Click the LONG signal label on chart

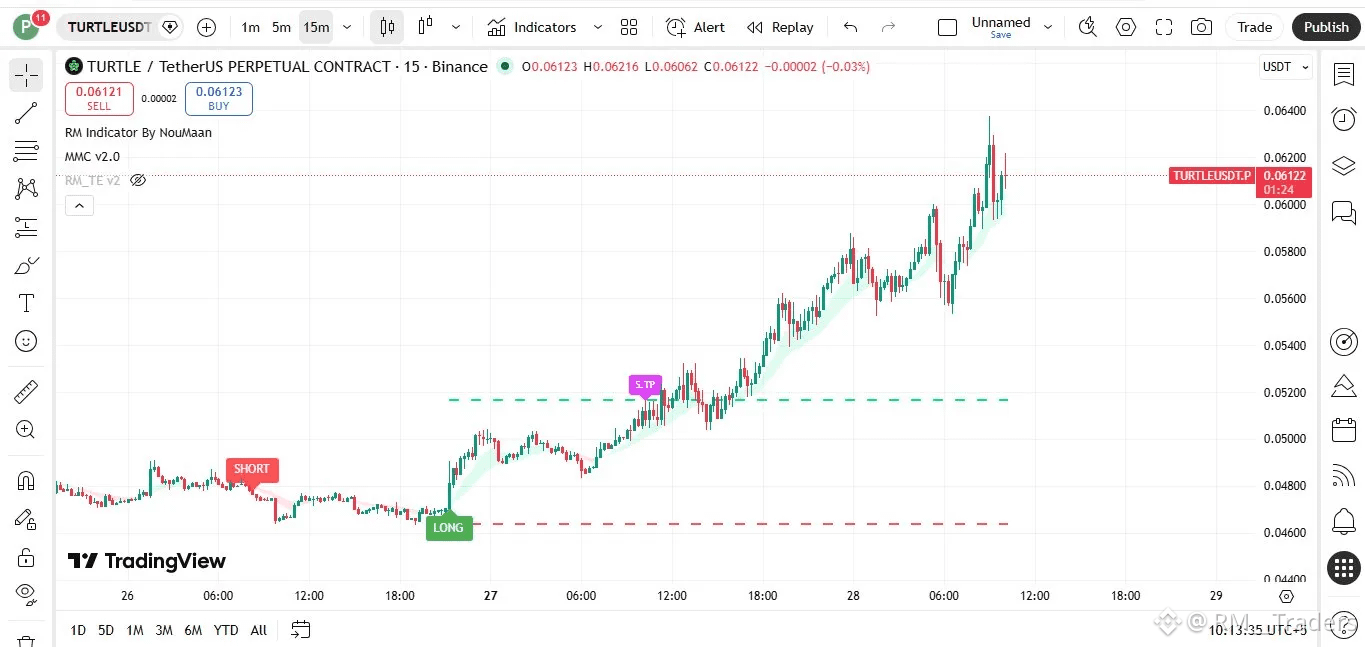tap(449, 527)
